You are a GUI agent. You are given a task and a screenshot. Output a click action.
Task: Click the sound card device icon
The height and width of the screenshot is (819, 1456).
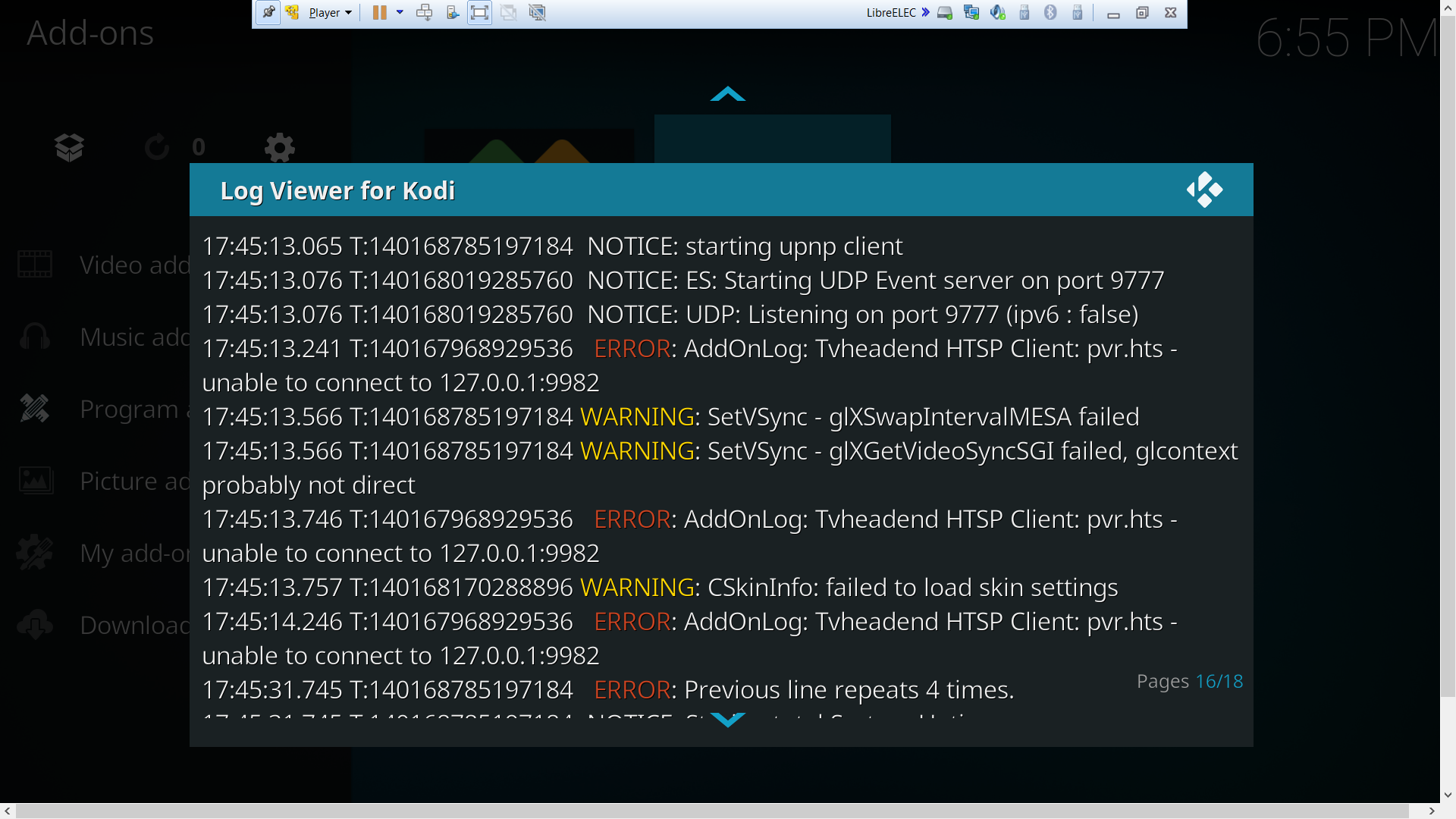click(998, 12)
